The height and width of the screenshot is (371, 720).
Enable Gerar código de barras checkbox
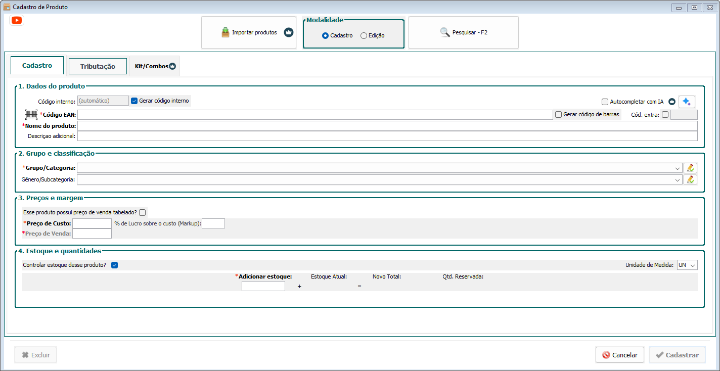[558, 114]
